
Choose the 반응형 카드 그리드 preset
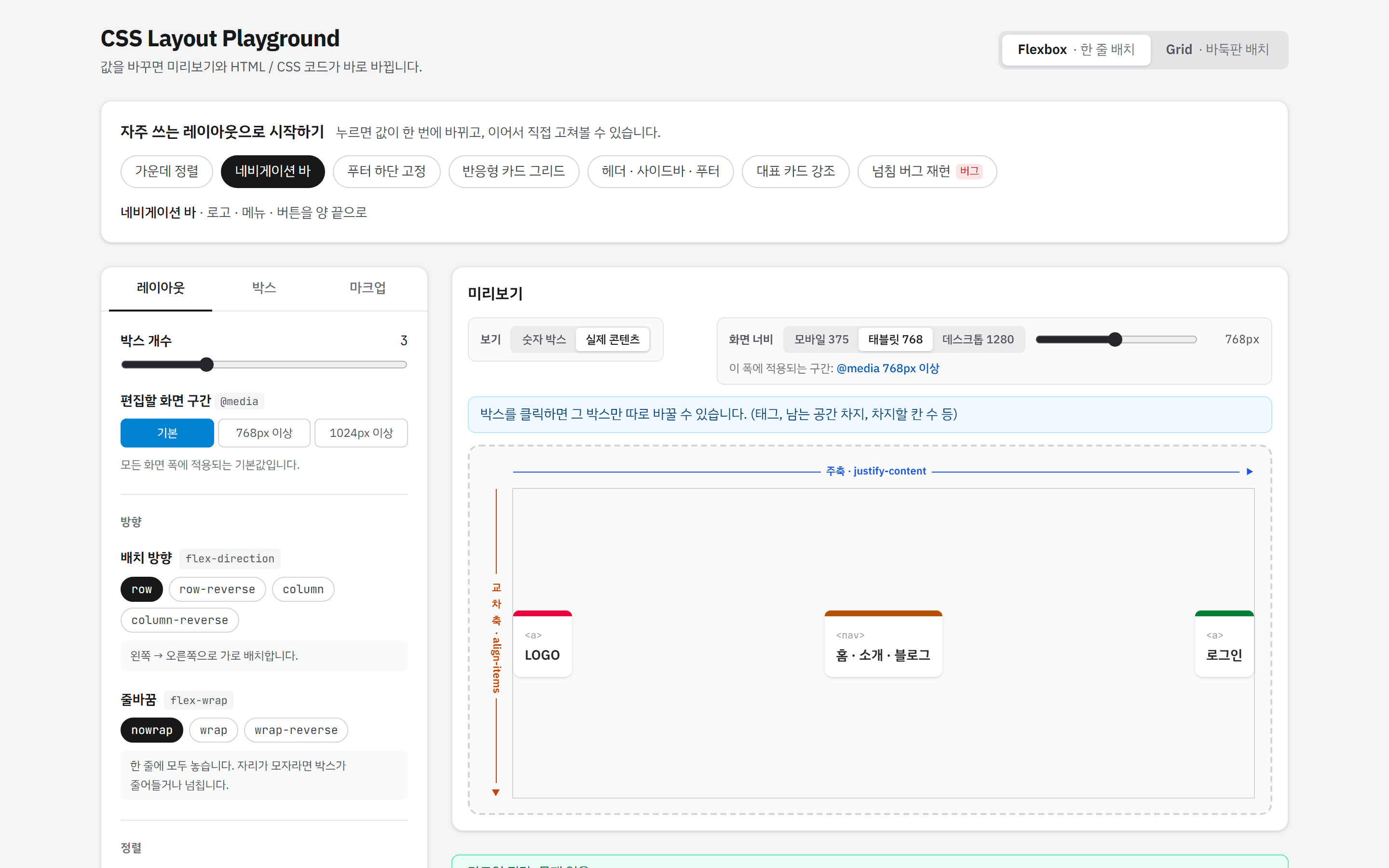coord(514,171)
